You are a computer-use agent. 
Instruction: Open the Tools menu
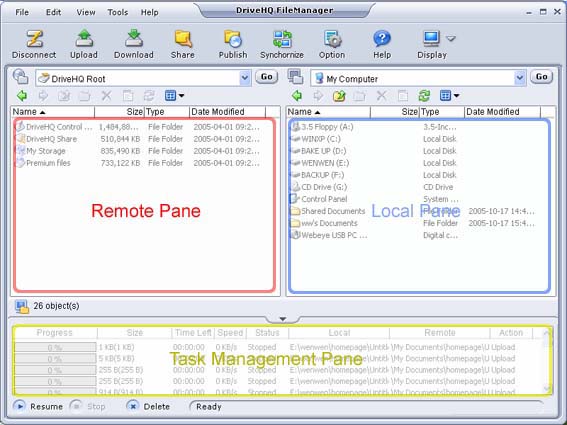click(x=118, y=12)
